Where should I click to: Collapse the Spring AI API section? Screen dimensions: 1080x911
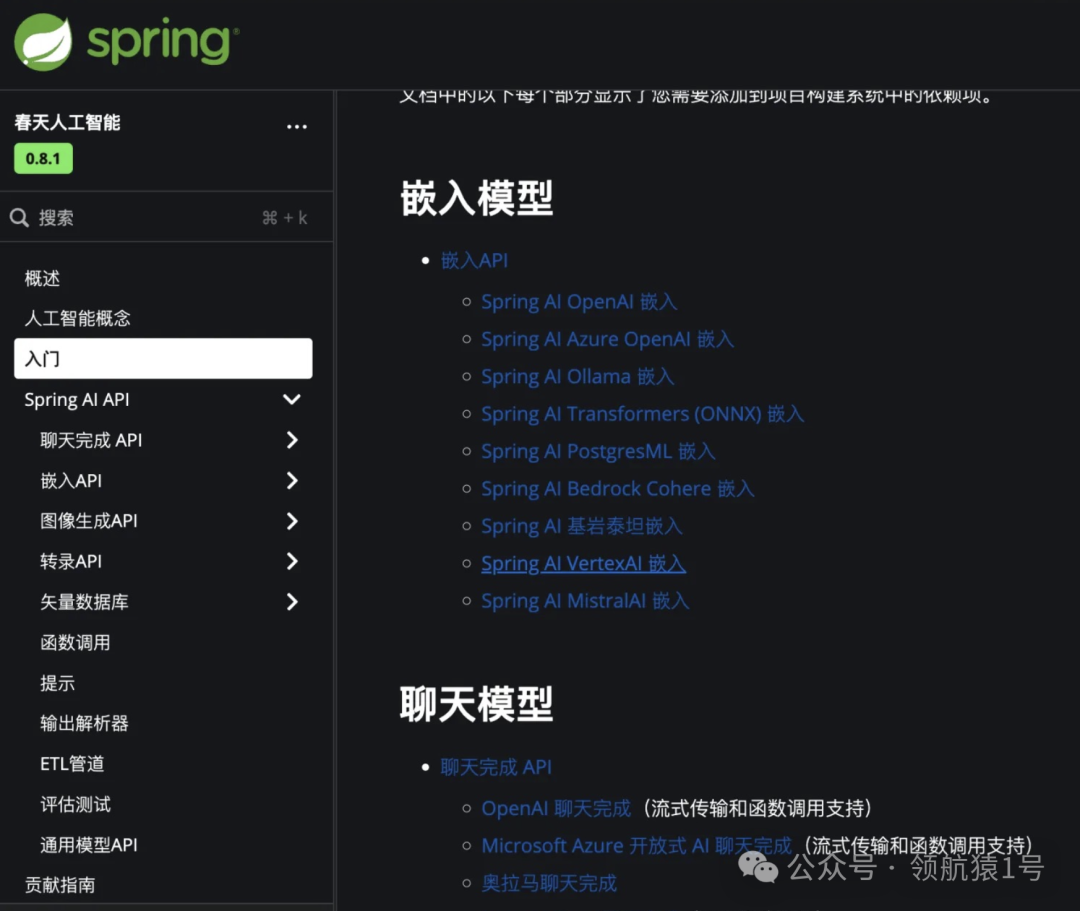[291, 399]
